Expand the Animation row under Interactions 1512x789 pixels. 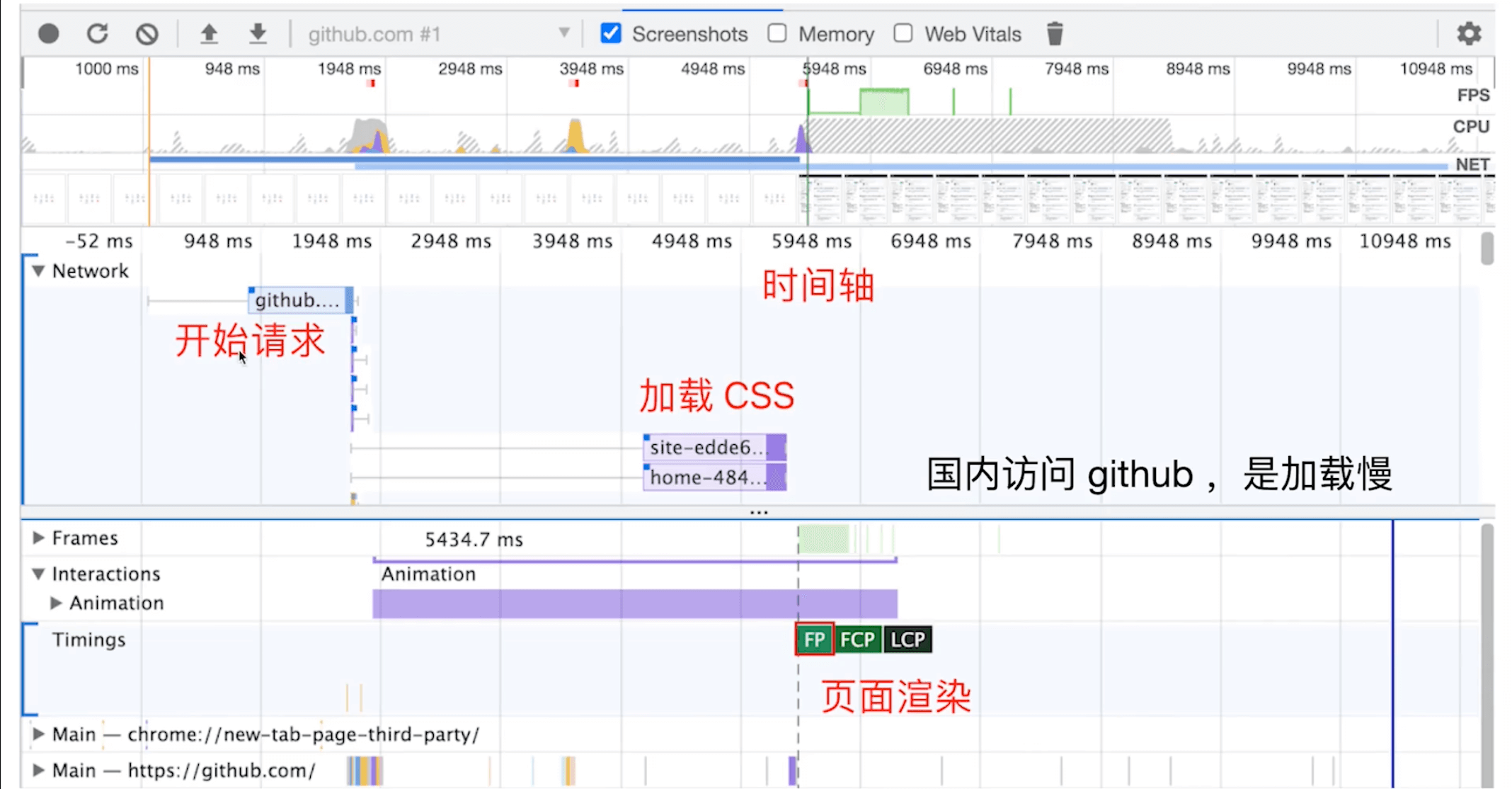56,603
